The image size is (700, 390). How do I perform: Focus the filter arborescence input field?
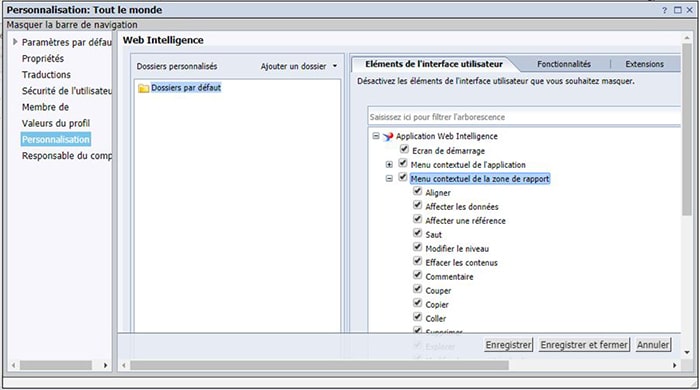click(x=524, y=117)
